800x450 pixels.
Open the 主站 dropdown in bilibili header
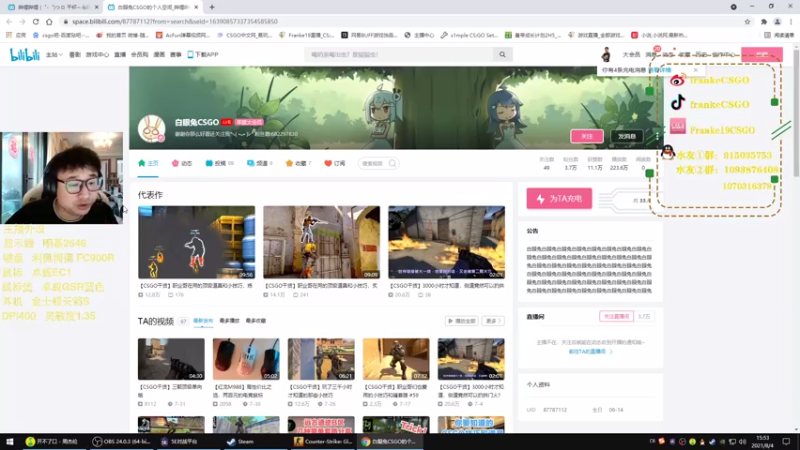pos(54,55)
